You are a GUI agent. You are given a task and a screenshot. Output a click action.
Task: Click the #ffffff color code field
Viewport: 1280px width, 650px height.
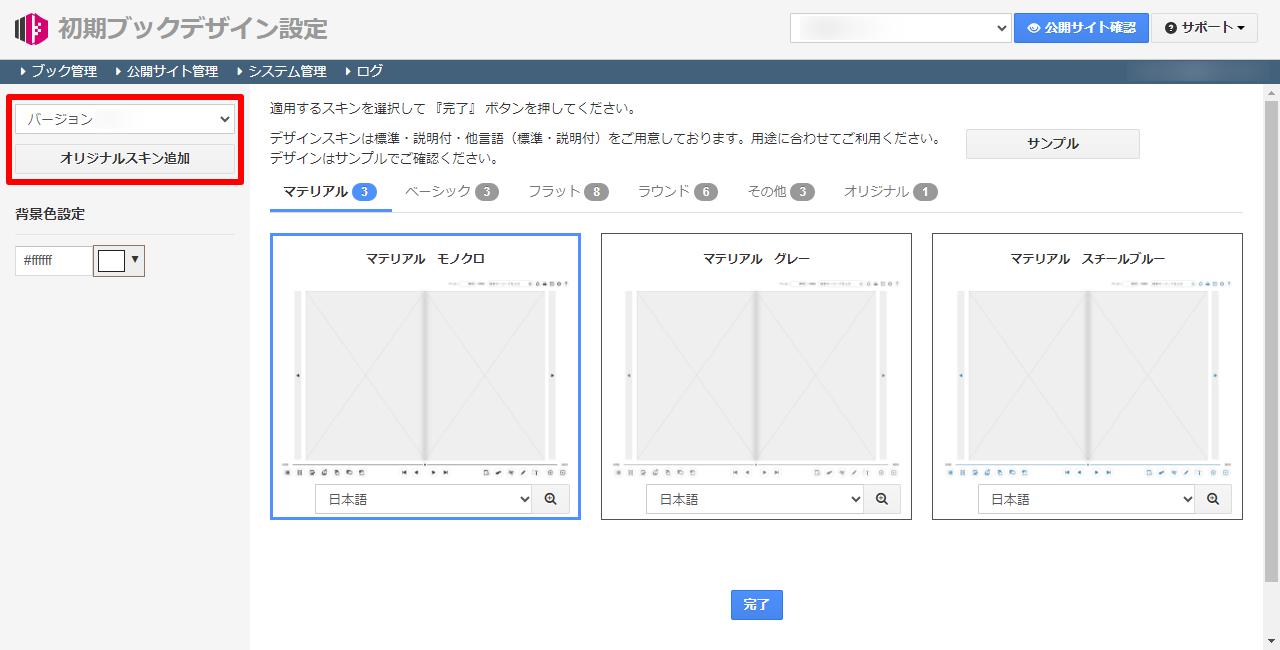pyautogui.click(x=52, y=261)
